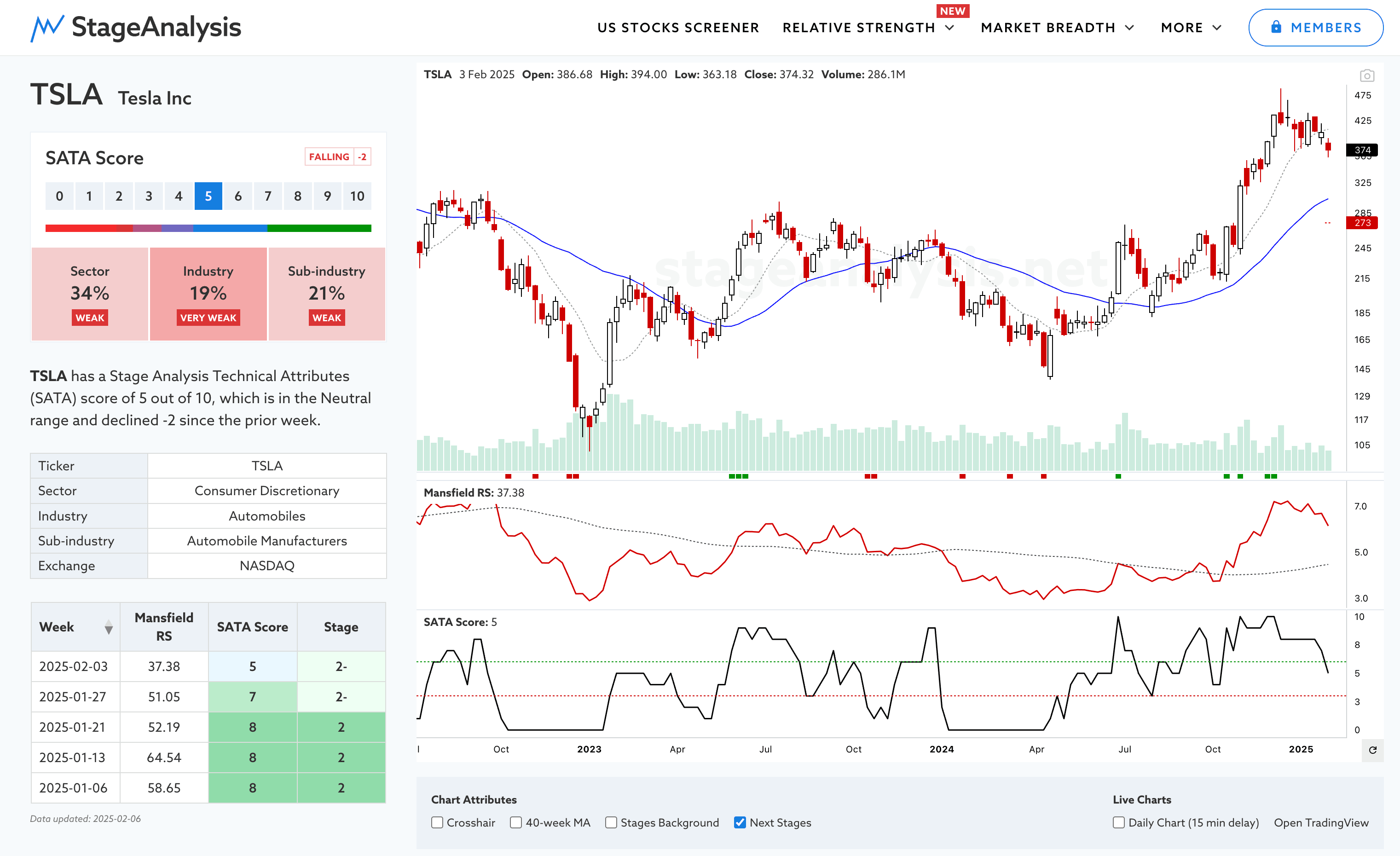Click the Tesla Inc company name
This screenshot has height=856, width=1400.
click(155, 98)
